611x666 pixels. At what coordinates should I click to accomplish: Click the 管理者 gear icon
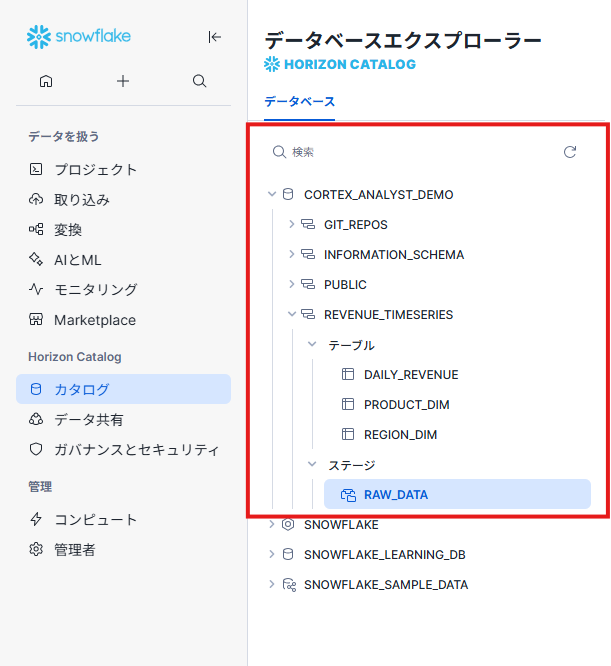click(36, 549)
